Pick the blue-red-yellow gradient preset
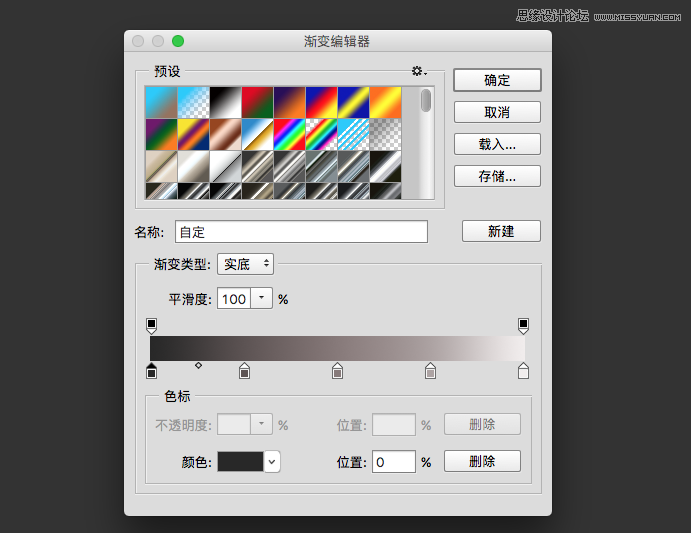 tap(322, 102)
